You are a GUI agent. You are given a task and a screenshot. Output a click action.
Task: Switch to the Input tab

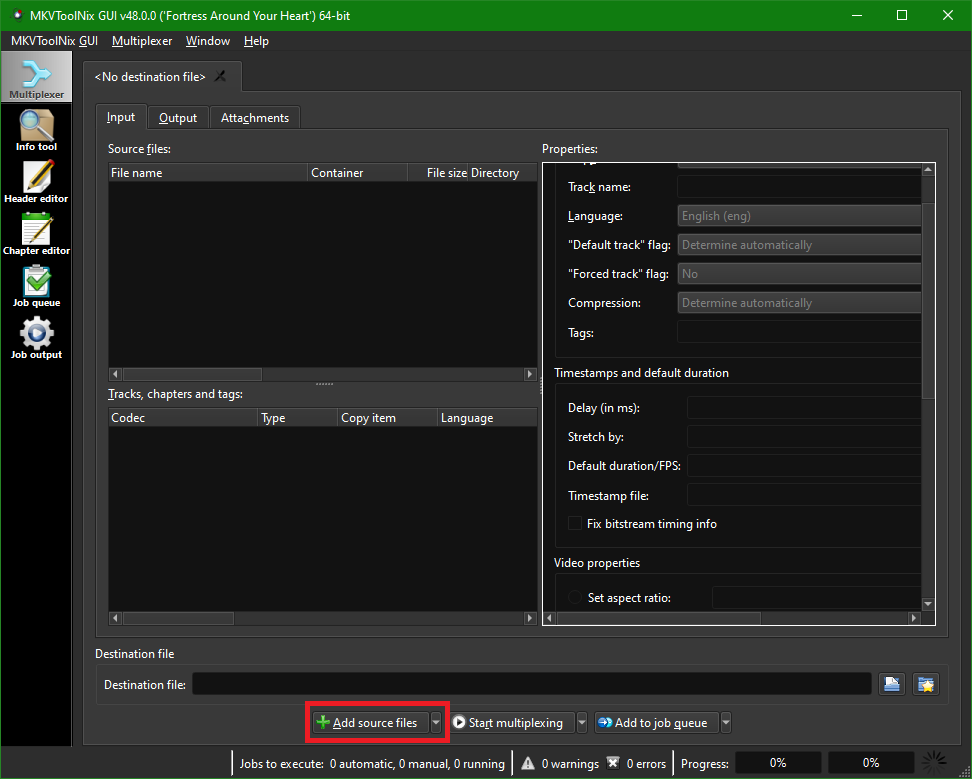121,117
